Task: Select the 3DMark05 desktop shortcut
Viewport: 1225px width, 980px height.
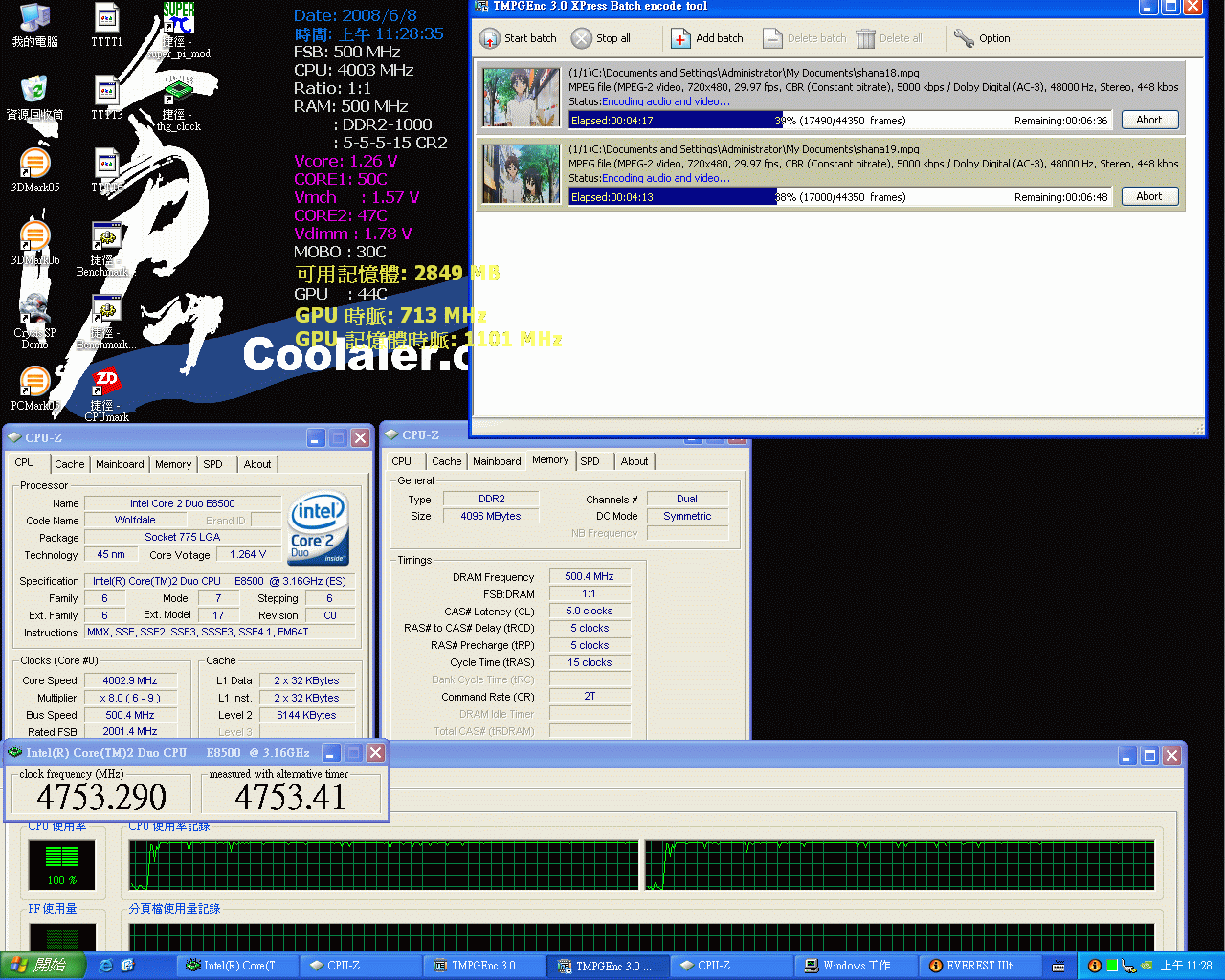Action: pyautogui.click(x=34, y=163)
